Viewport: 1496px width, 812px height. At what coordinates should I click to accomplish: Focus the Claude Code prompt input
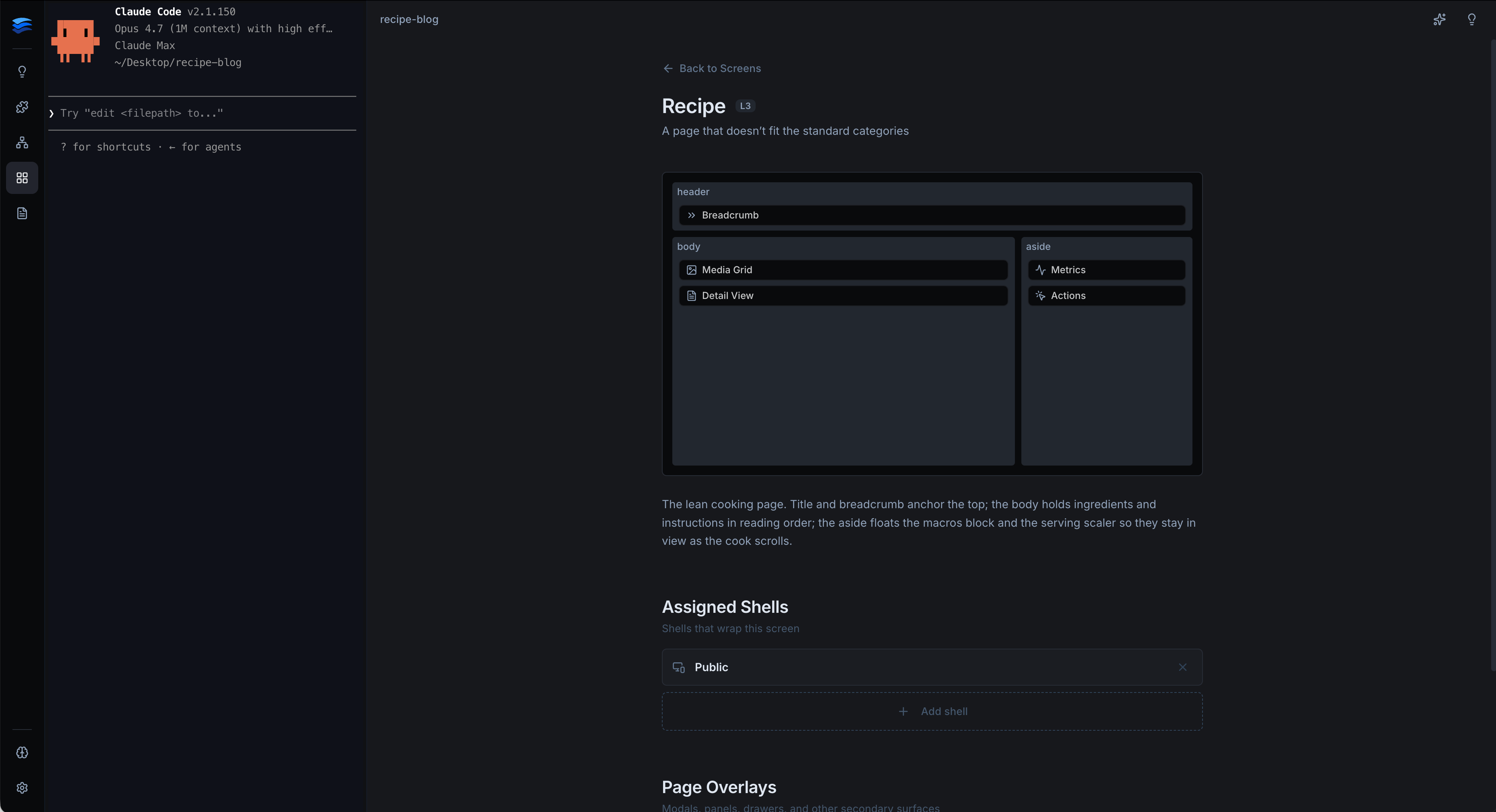point(202,113)
